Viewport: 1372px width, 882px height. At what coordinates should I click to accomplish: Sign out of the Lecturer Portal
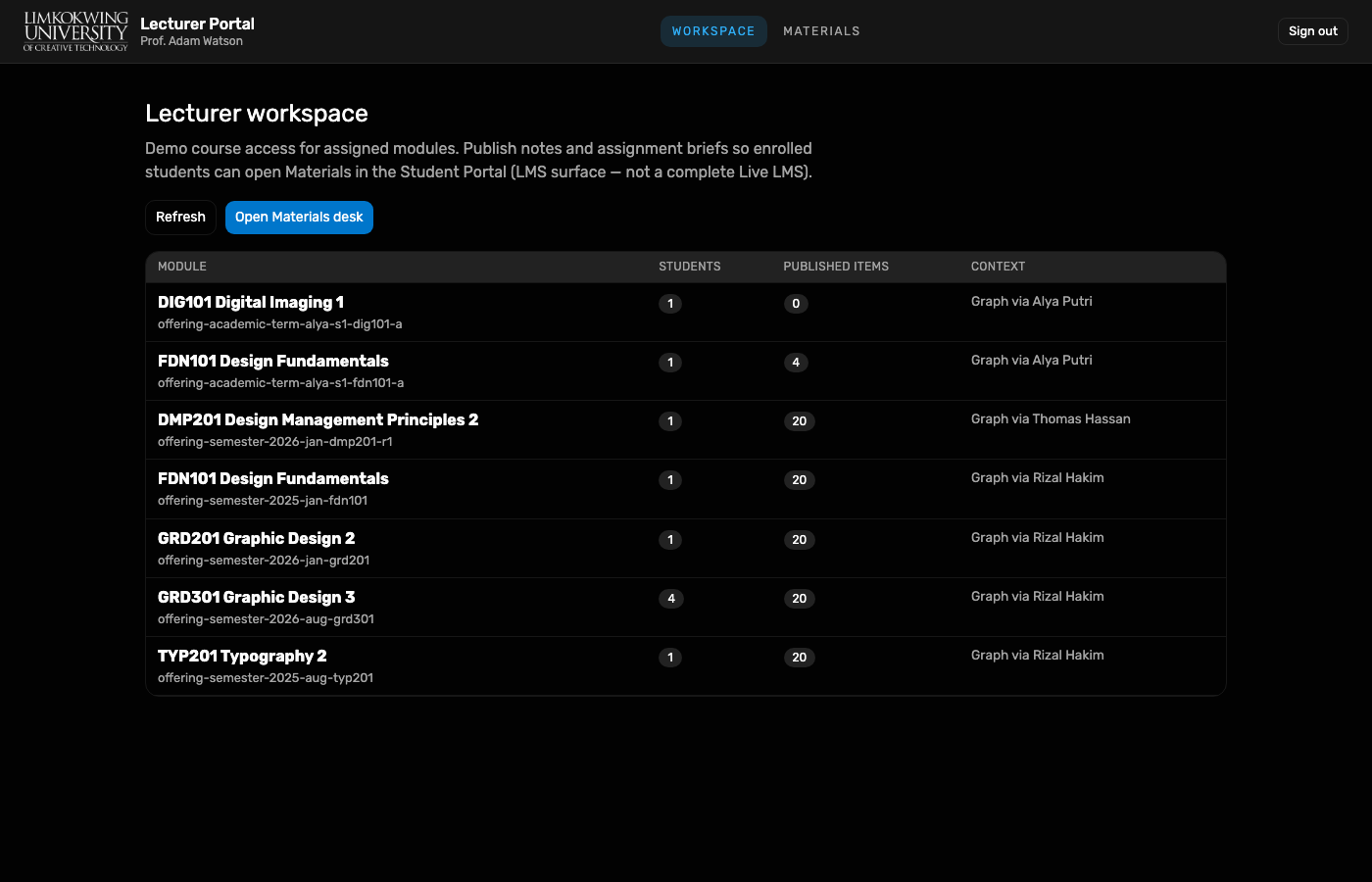1313,31
